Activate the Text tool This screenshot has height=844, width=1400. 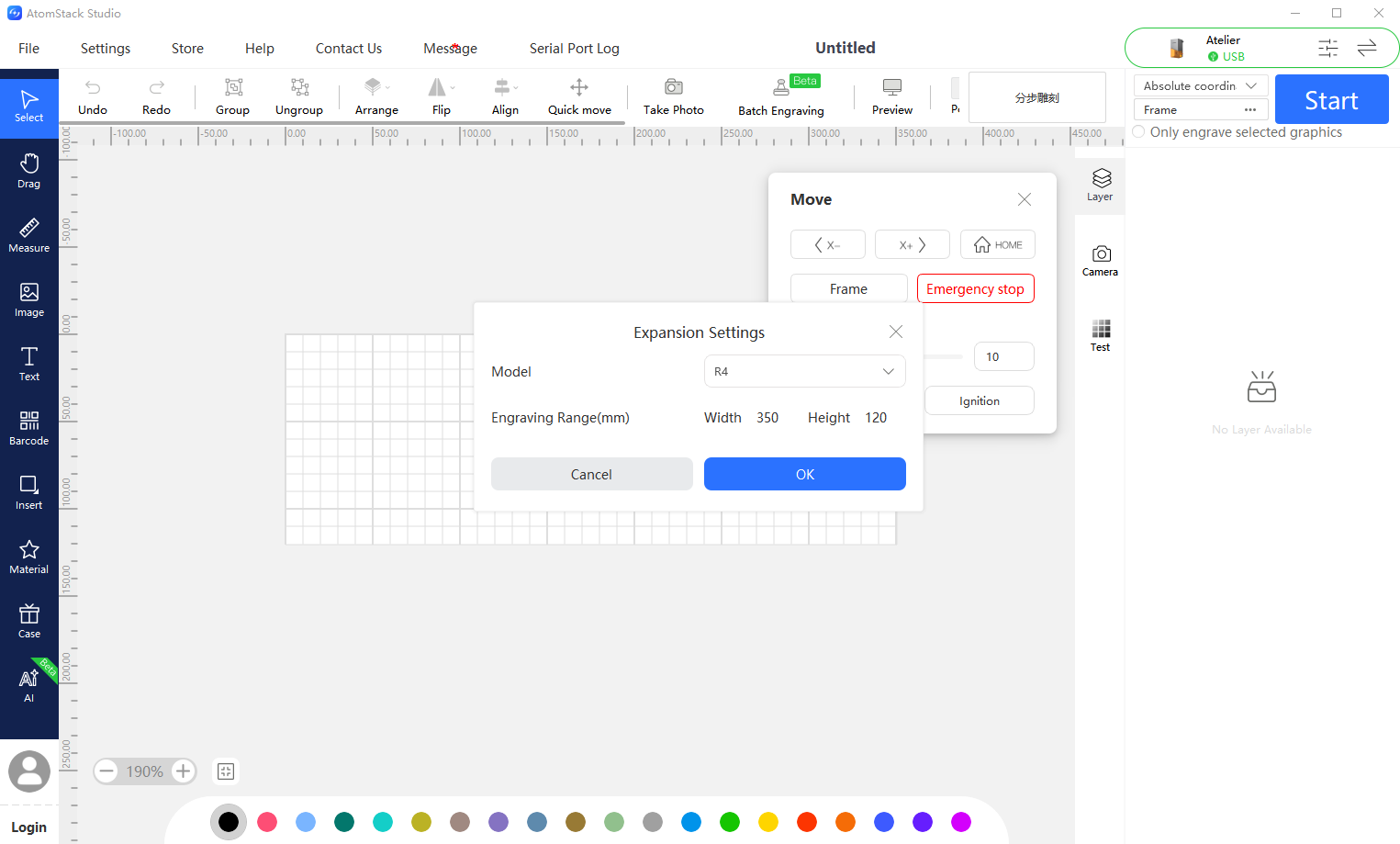click(x=29, y=364)
